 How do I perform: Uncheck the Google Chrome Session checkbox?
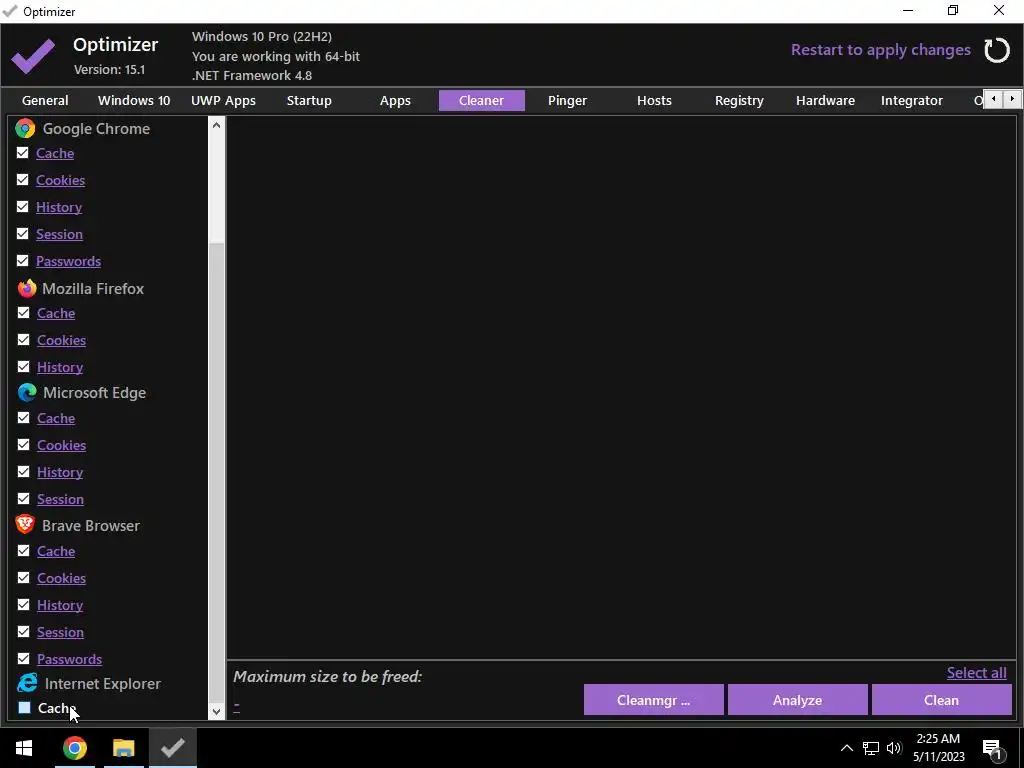point(23,234)
